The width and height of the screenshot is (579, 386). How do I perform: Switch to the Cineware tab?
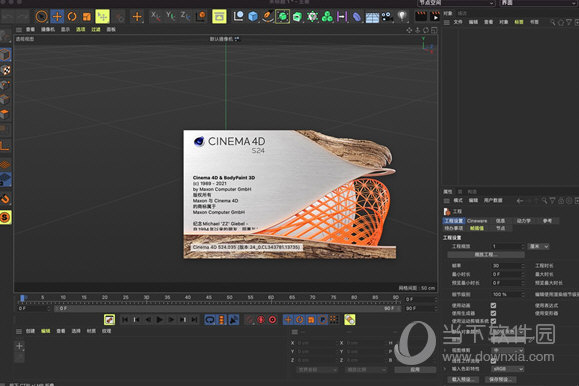477,221
